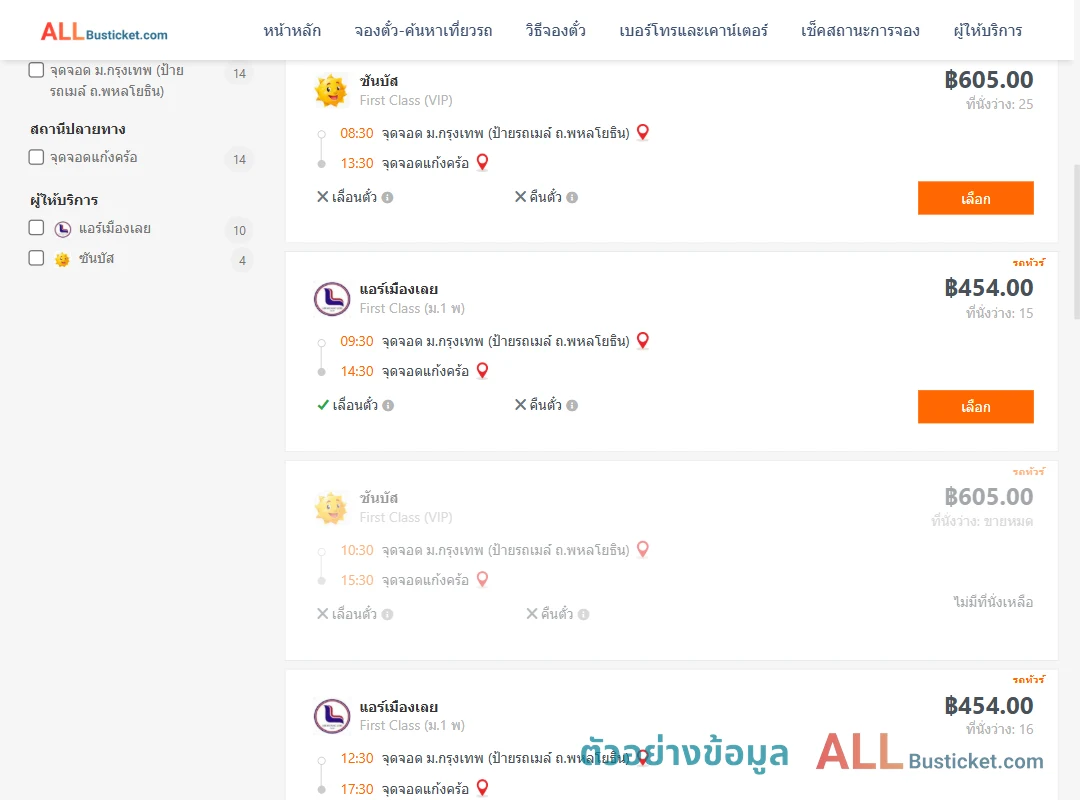Click the ซันบัส sun logo on the 10:30 trip
This screenshot has height=800, width=1080.
[x=331, y=508]
